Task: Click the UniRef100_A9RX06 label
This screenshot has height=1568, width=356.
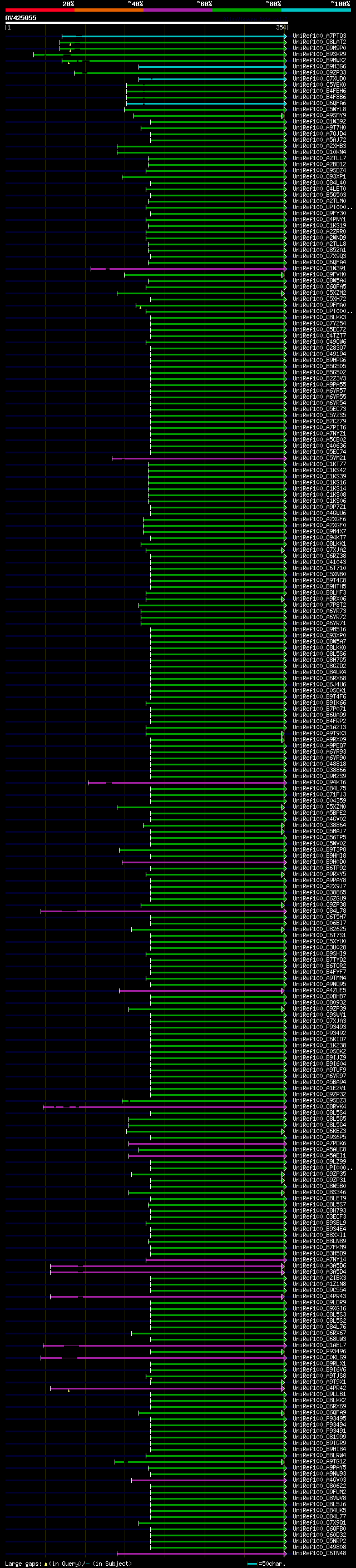Action: pos(319,598)
